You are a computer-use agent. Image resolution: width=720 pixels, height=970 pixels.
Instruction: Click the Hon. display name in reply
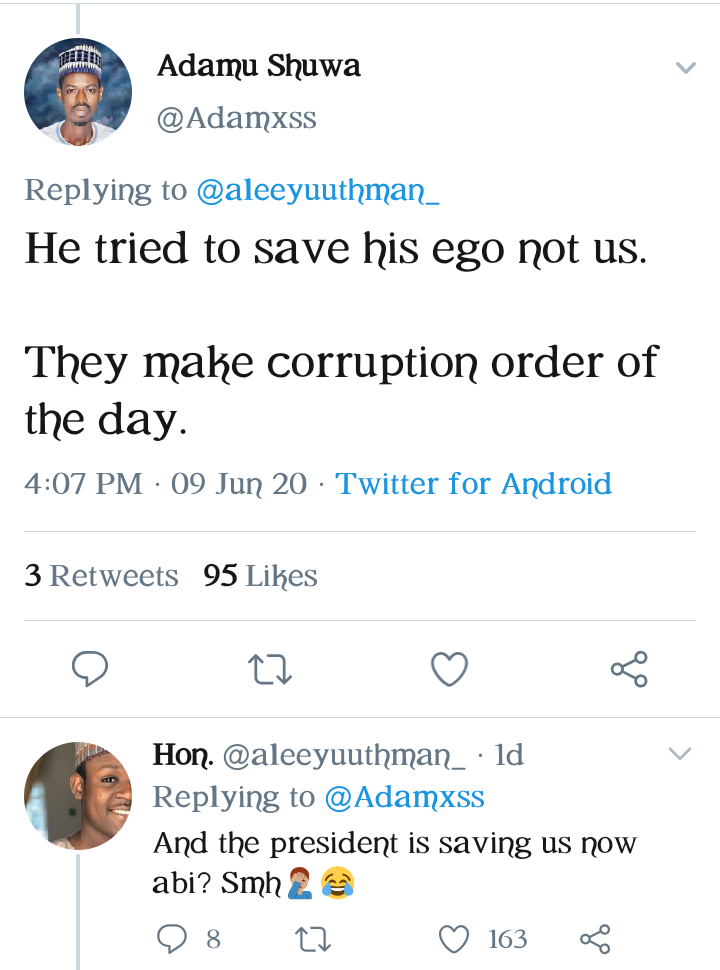tap(181, 755)
